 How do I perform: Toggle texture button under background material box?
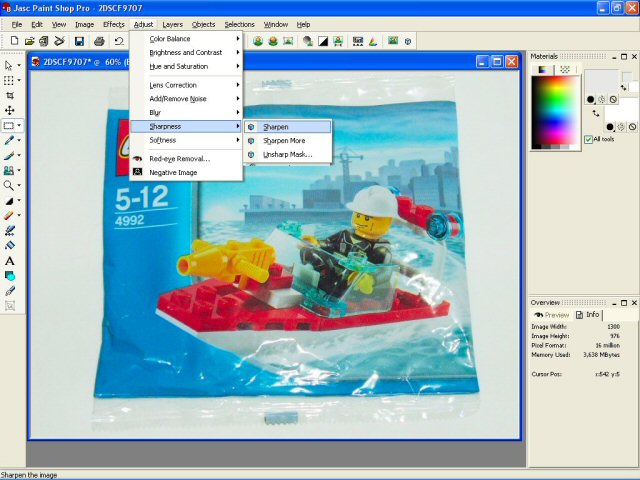tap(621, 127)
